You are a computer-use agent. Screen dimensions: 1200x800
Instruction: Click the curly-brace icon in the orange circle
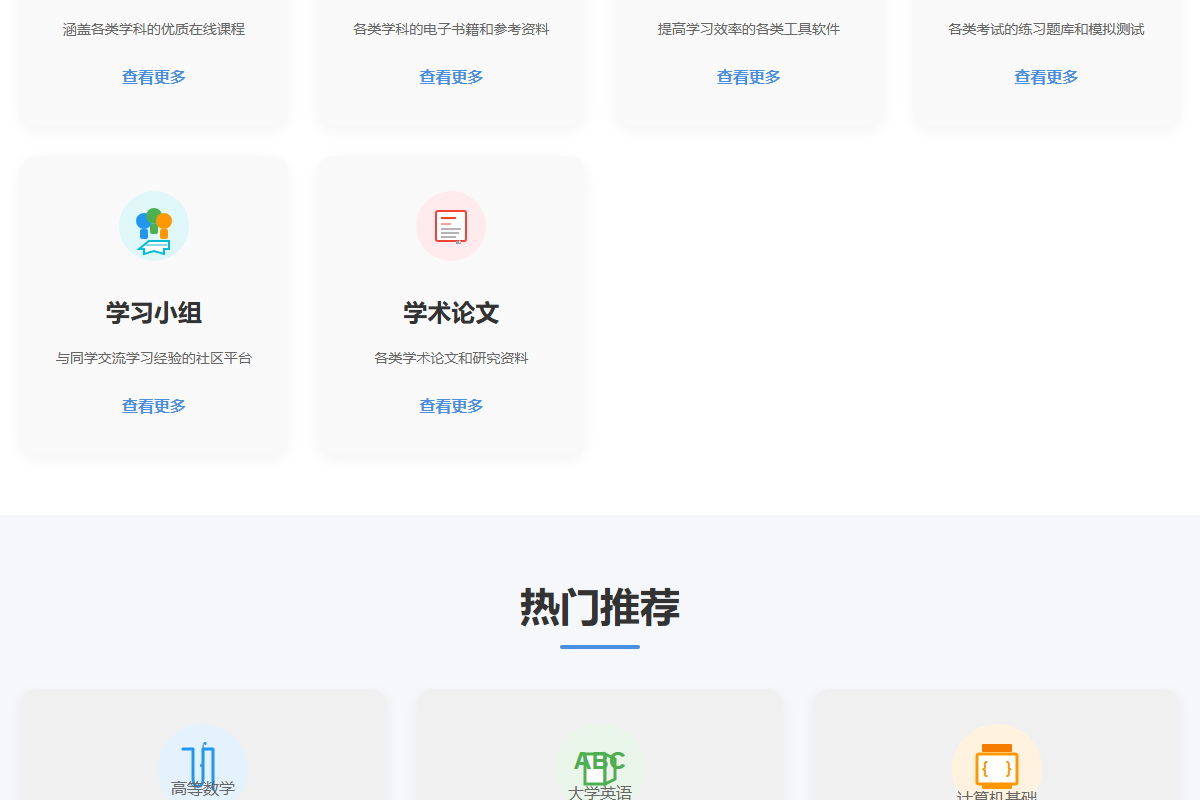[997, 764]
